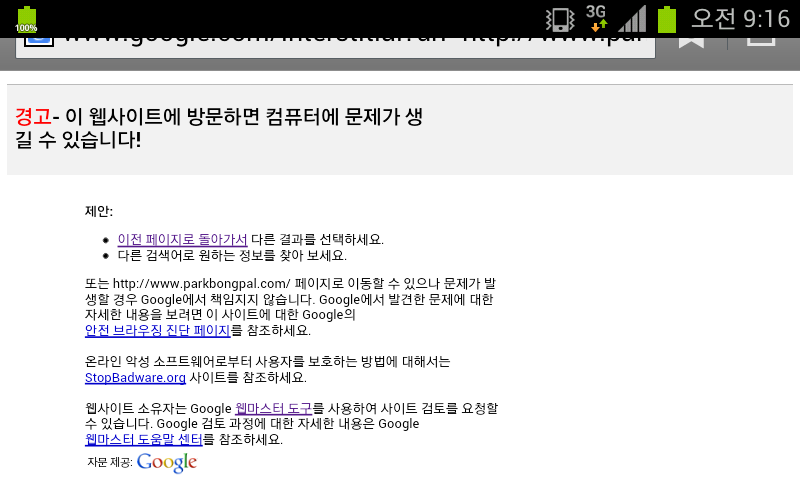The image size is (800, 480).
Task: Tap the vibrate mode icon in status bar
Action: pyautogui.click(x=560, y=20)
